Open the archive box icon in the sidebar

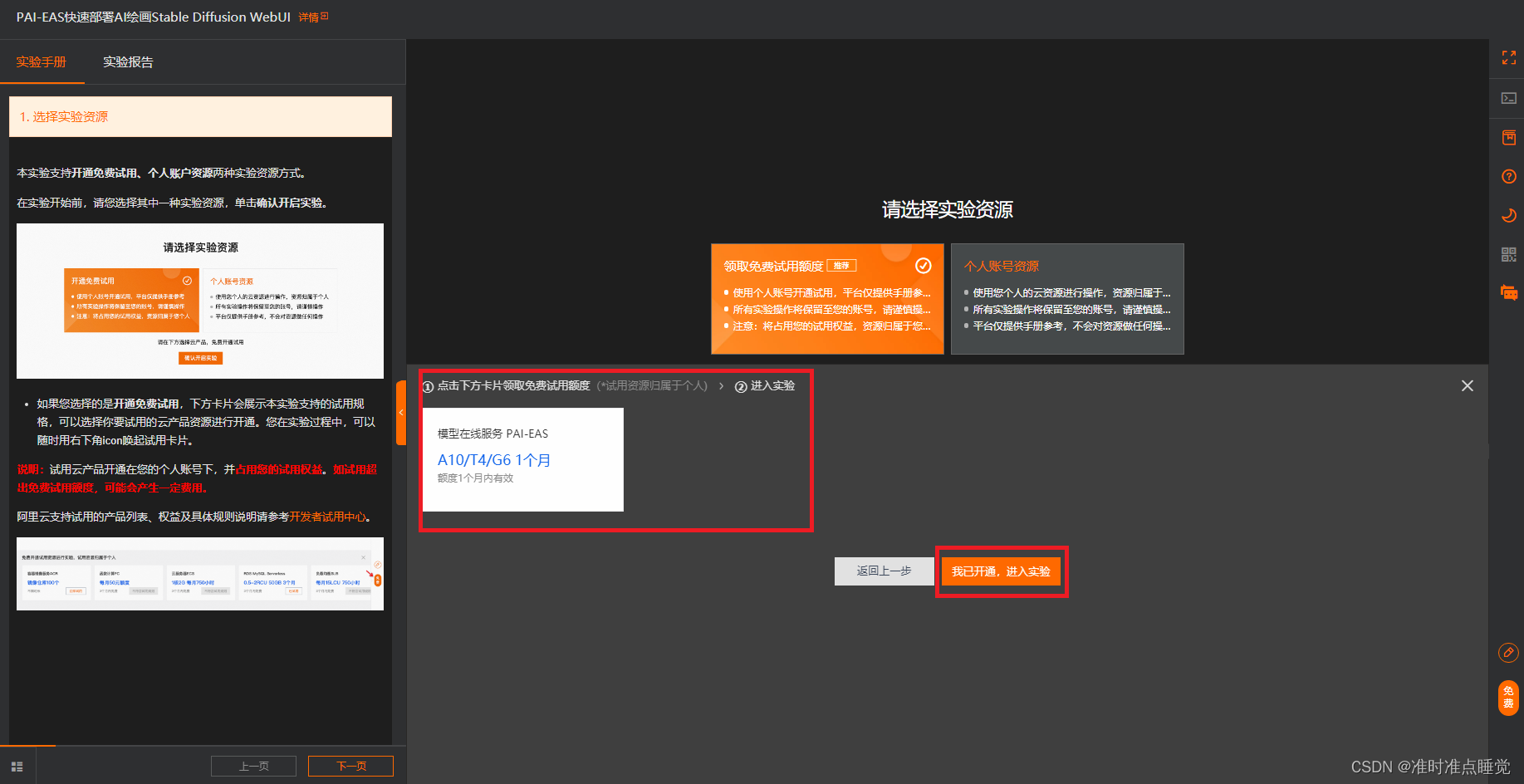(x=1509, y=137)
